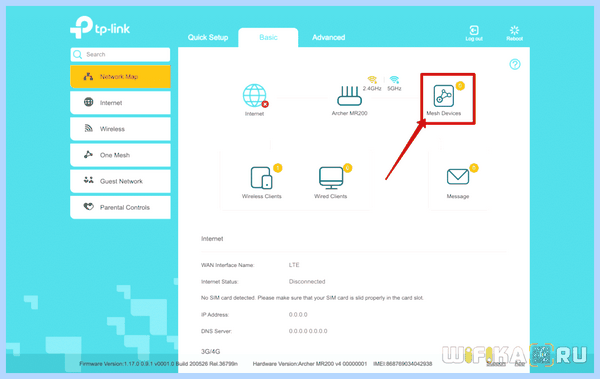Click the Mesh Devices count badge
Image resolution: width=600 pixels, height=379 pixels.
pos(460,86)
